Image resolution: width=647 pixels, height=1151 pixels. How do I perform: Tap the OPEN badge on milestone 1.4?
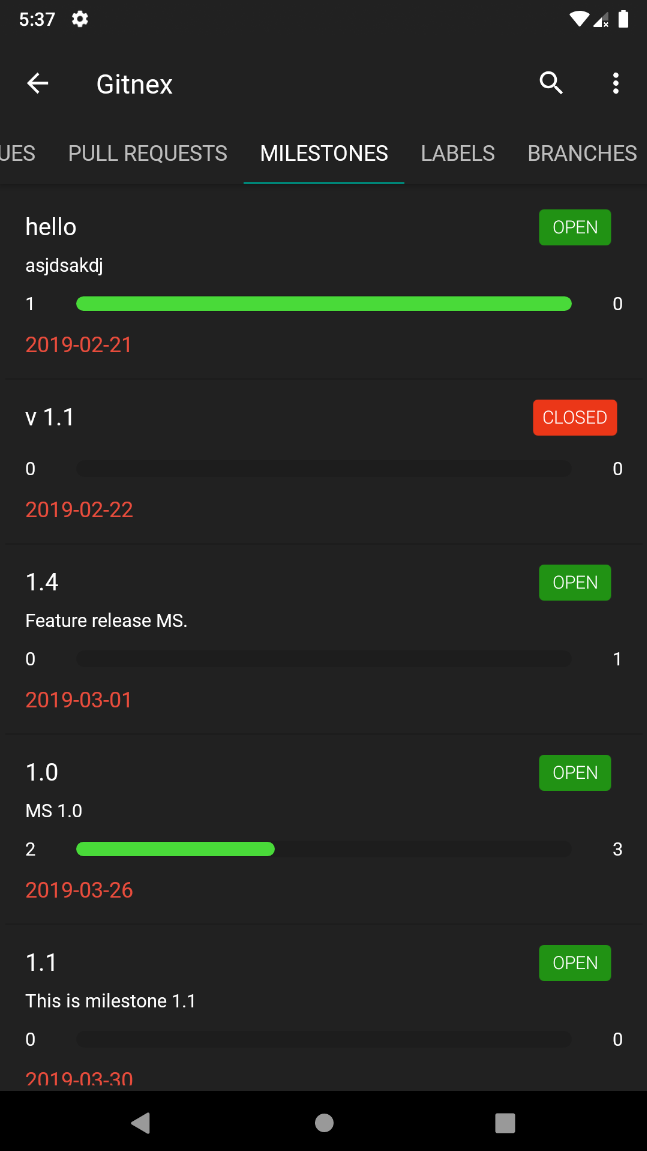coord(575,582)
